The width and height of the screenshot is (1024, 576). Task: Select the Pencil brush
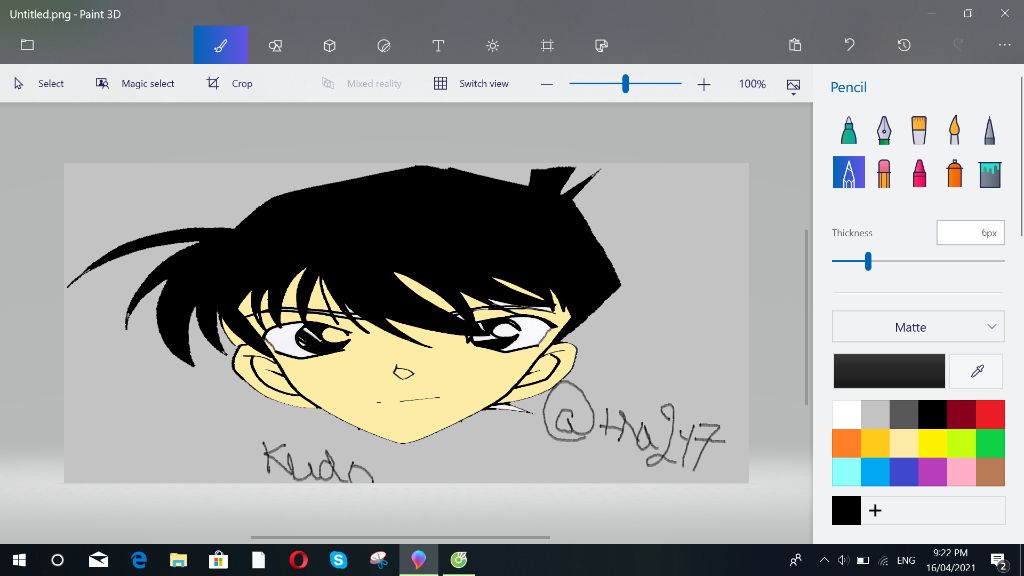coord(848,172)
